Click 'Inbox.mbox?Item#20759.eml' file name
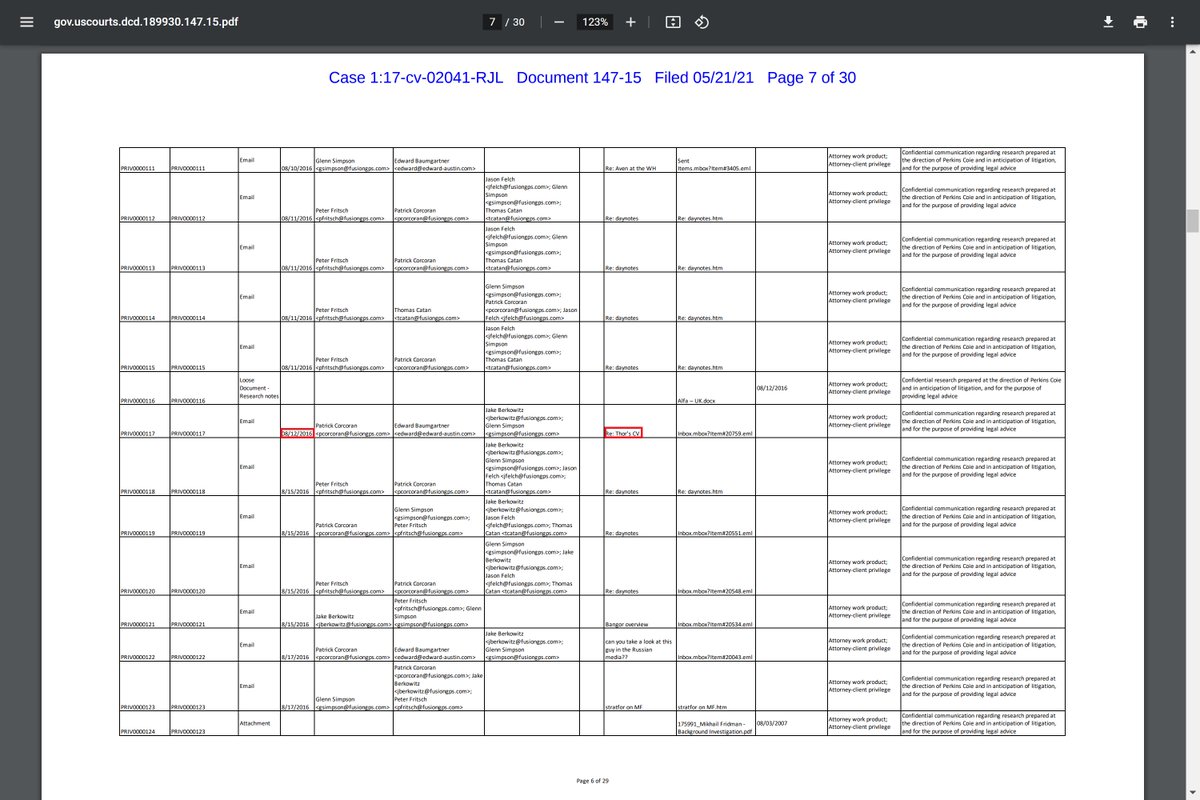This screenshot has width=1200, height=800. click(715, 434)
